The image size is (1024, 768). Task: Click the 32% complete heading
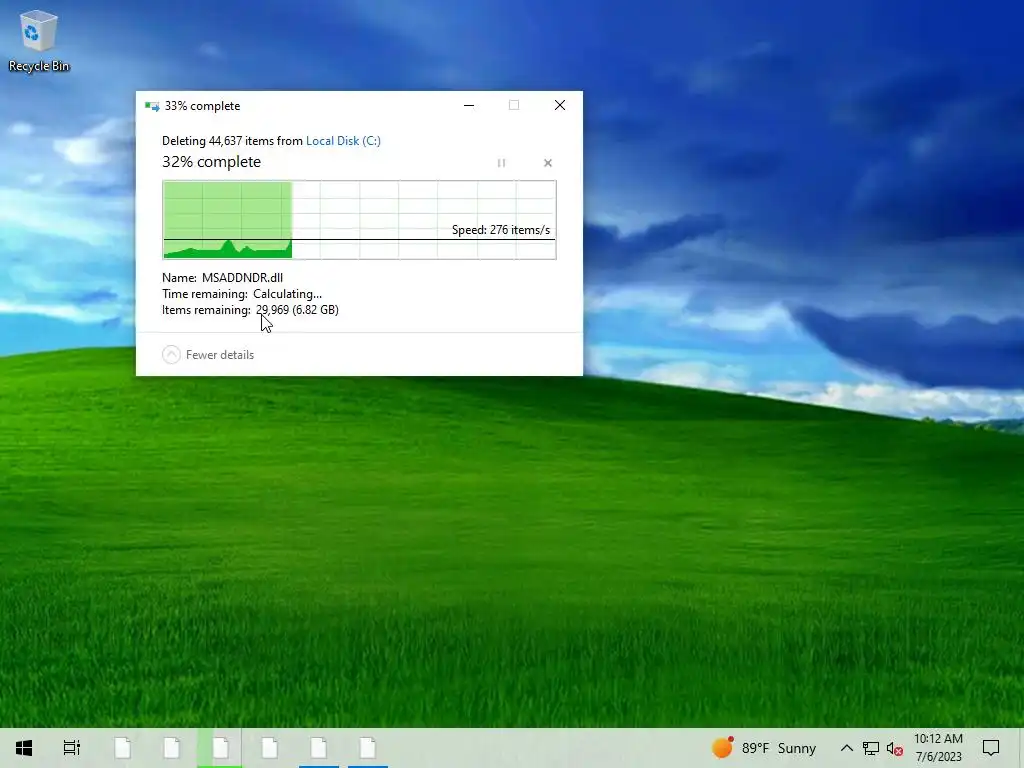212,162
